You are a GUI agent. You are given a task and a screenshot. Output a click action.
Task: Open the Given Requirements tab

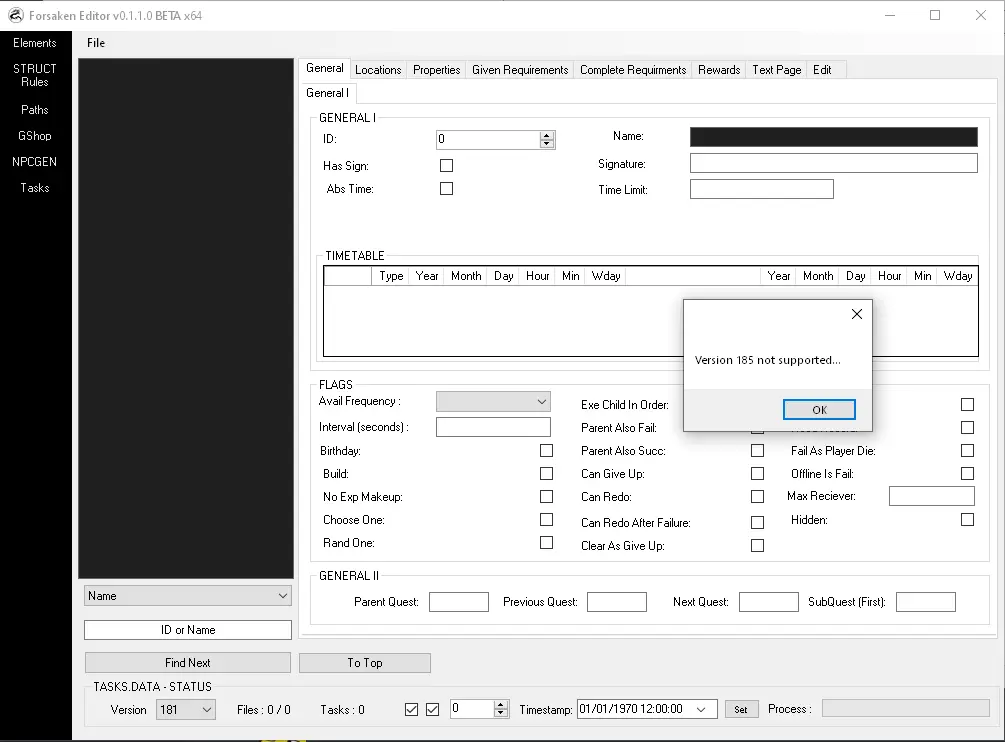coord(520,70)
